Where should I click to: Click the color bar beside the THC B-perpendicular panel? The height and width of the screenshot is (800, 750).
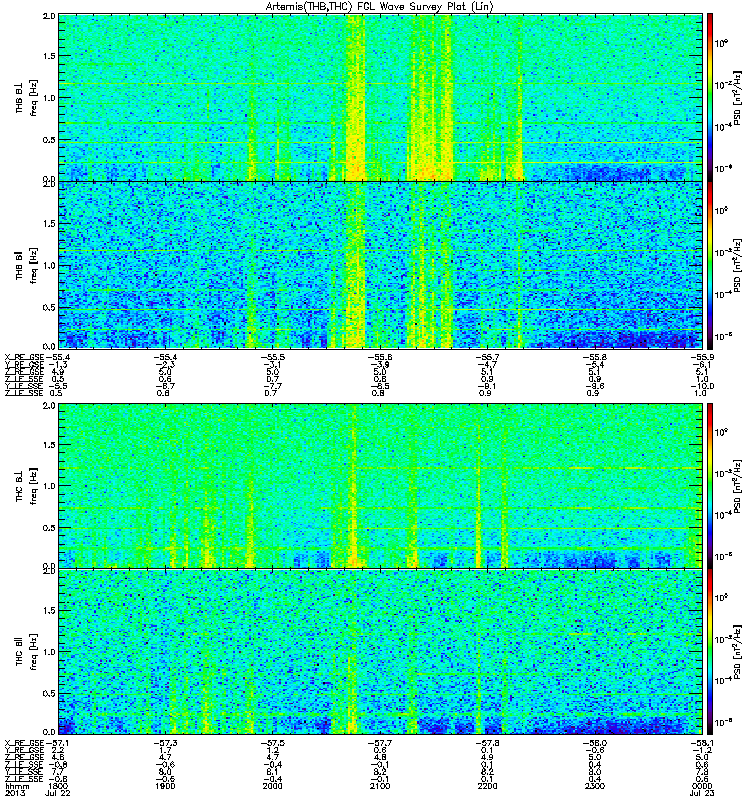coord(709,486)
